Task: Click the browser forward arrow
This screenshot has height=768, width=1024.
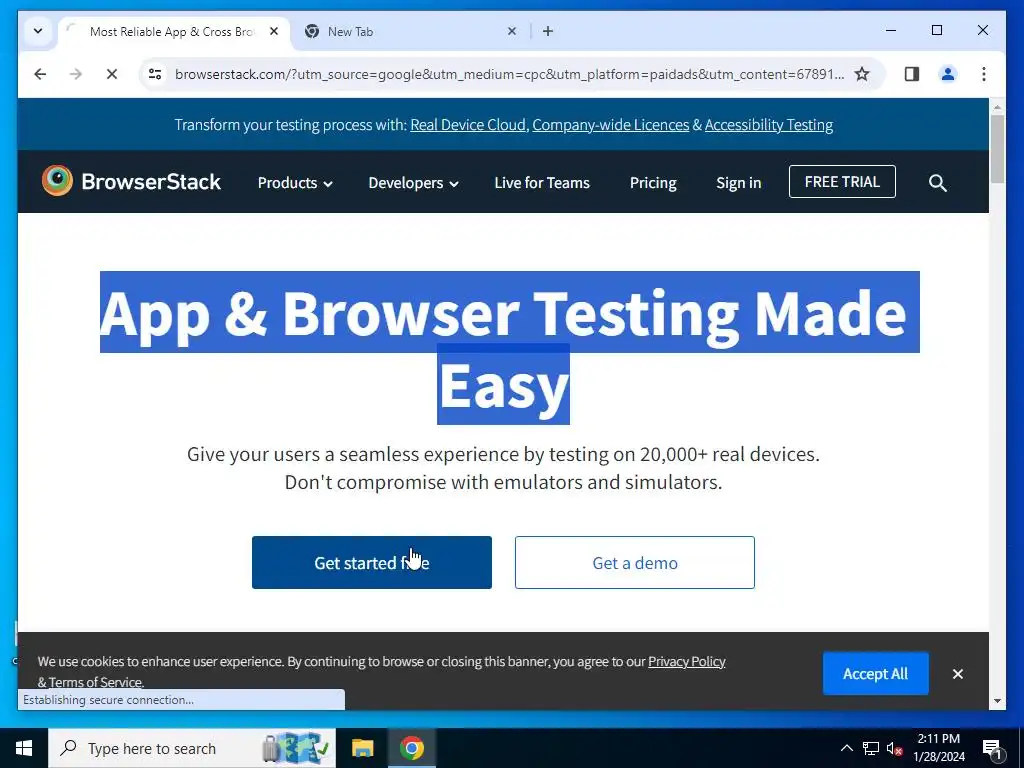Action: (76, 74)
